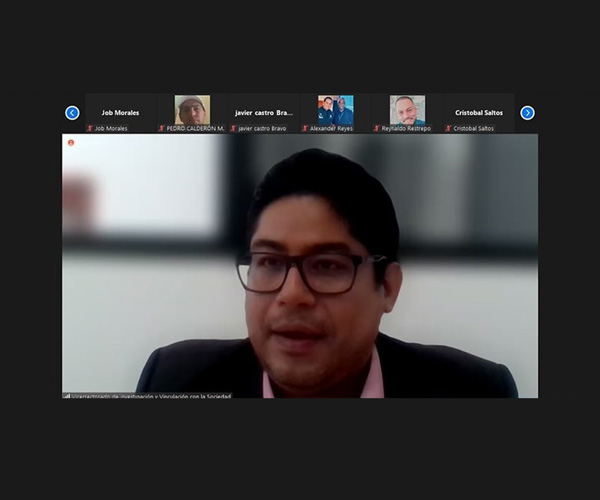Click the signal strength icon on speaker label
600x500 pixels.
pyautogui.click(x=67, y=396)
